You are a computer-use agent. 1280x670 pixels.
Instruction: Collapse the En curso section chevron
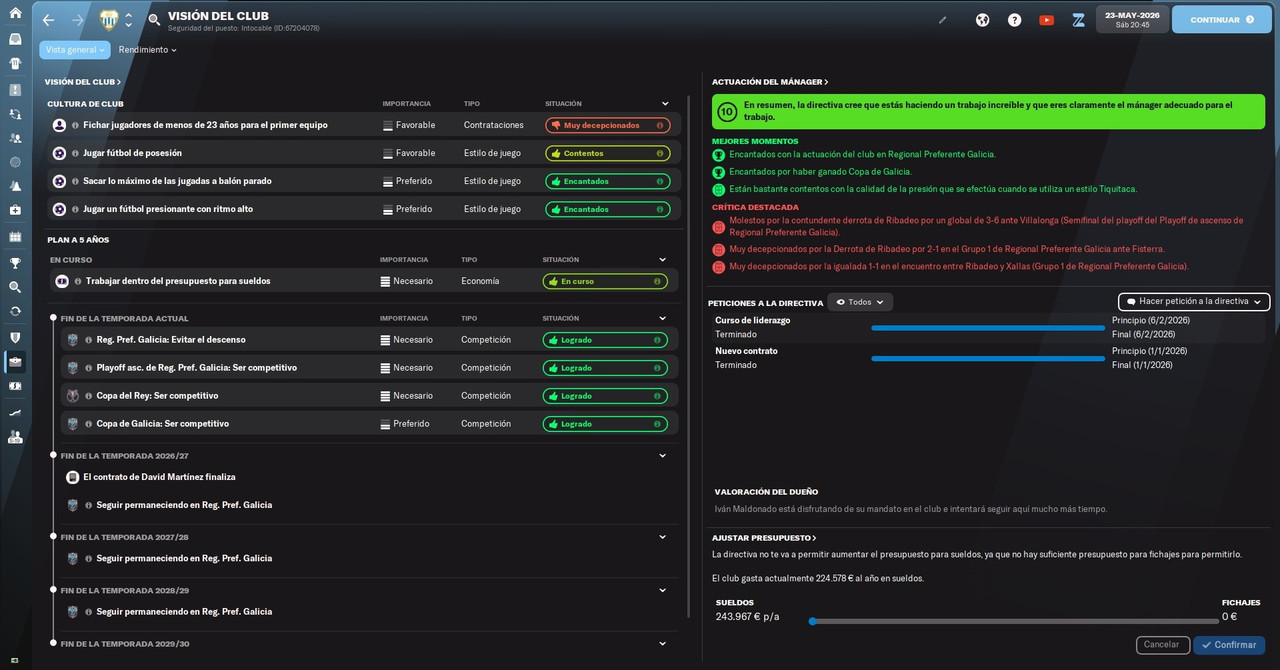tap(662, 260)
